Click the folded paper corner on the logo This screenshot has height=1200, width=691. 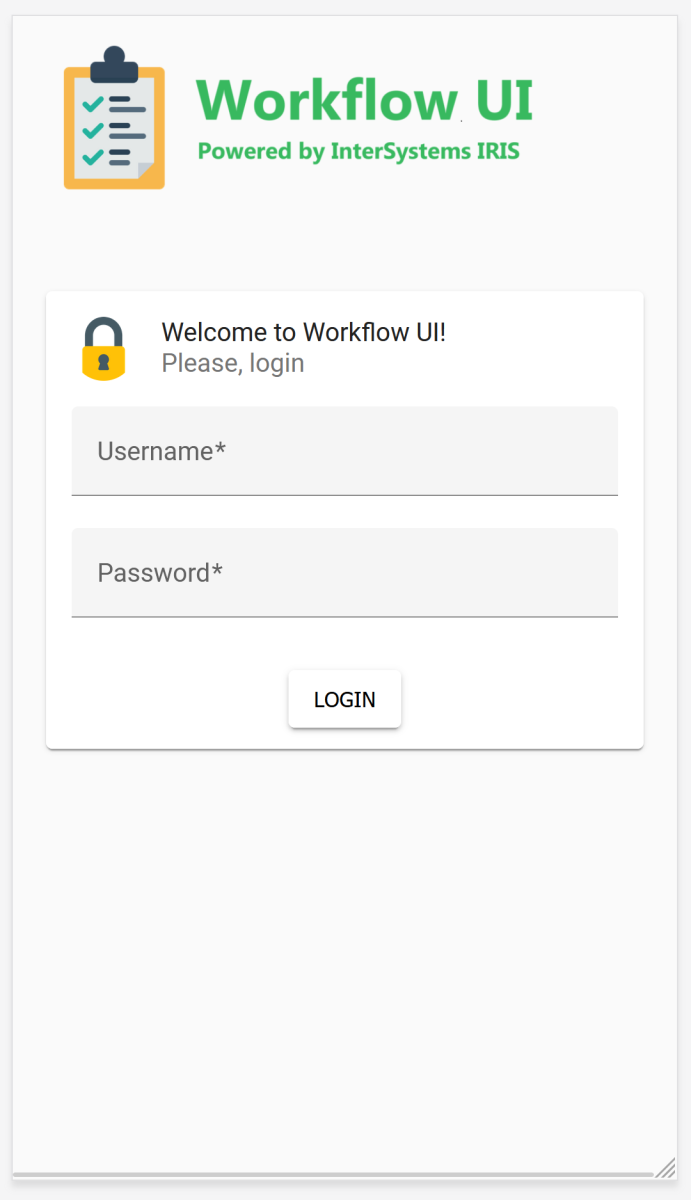pos(146,171)
